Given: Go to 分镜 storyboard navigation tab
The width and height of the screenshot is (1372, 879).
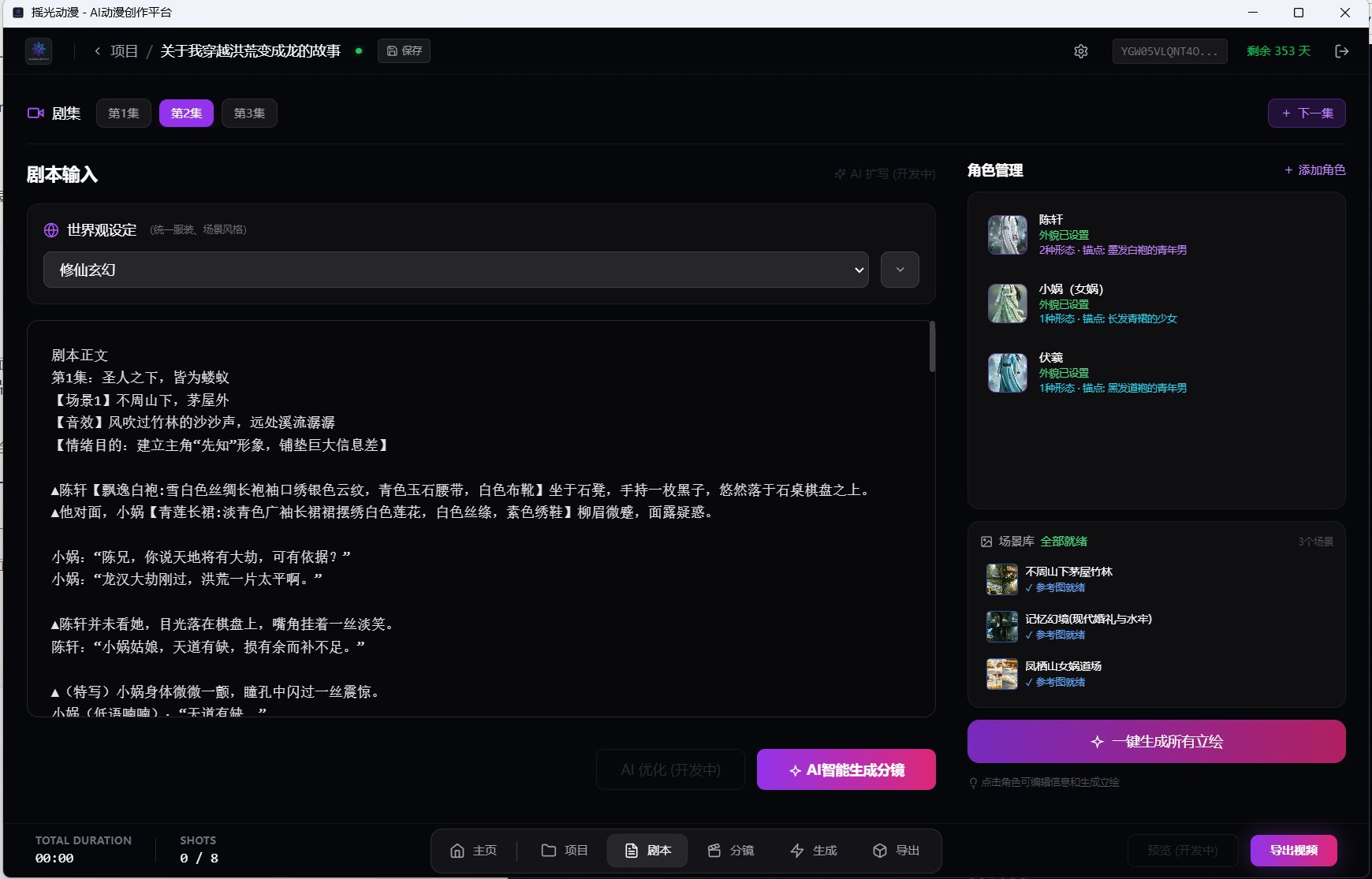Looking at the screenshot, I should (730, 851).
